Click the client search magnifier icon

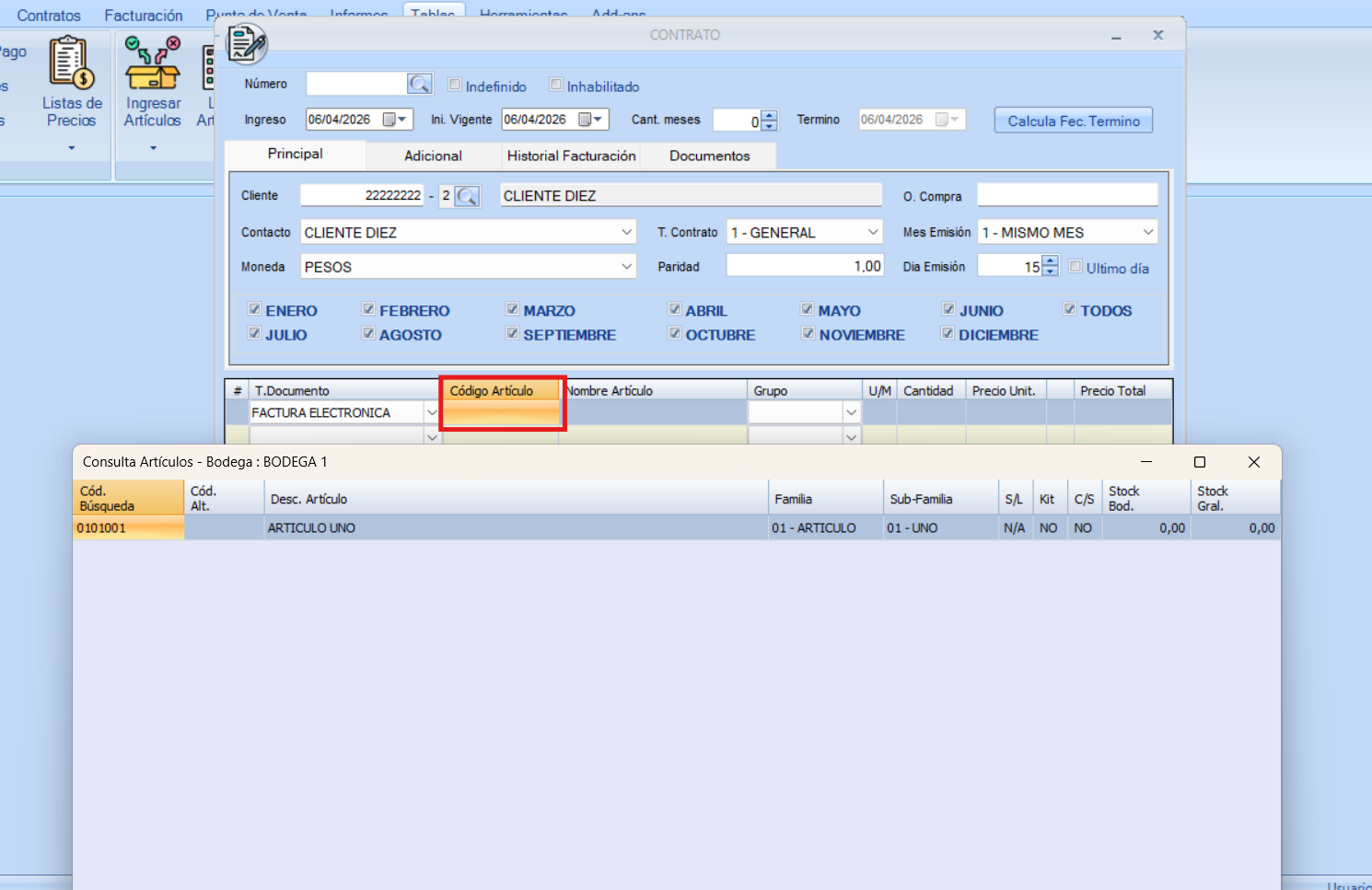[468, 196]
